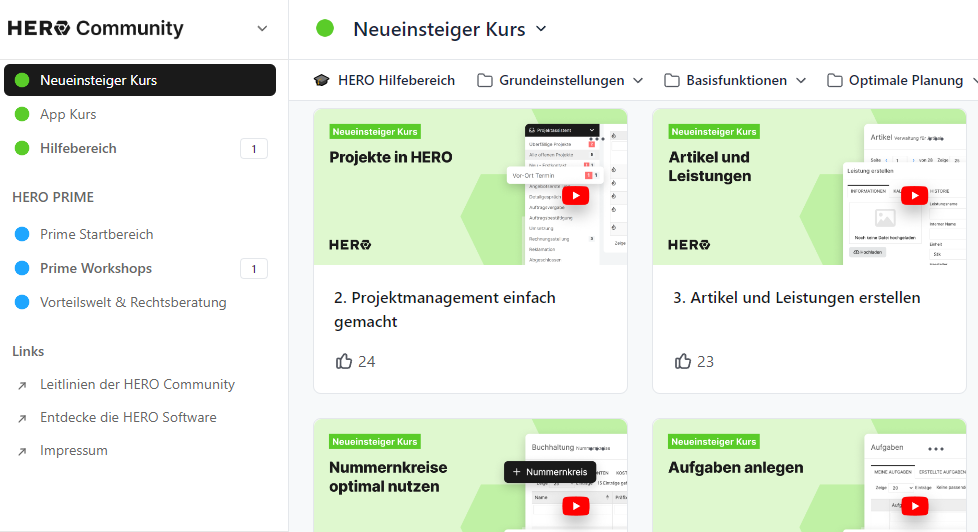The height and width of the screenshot is (532, 978).
Task: Click arrow icon beside Leitlinien der HERO Community
Action: (x=22, y=385)
